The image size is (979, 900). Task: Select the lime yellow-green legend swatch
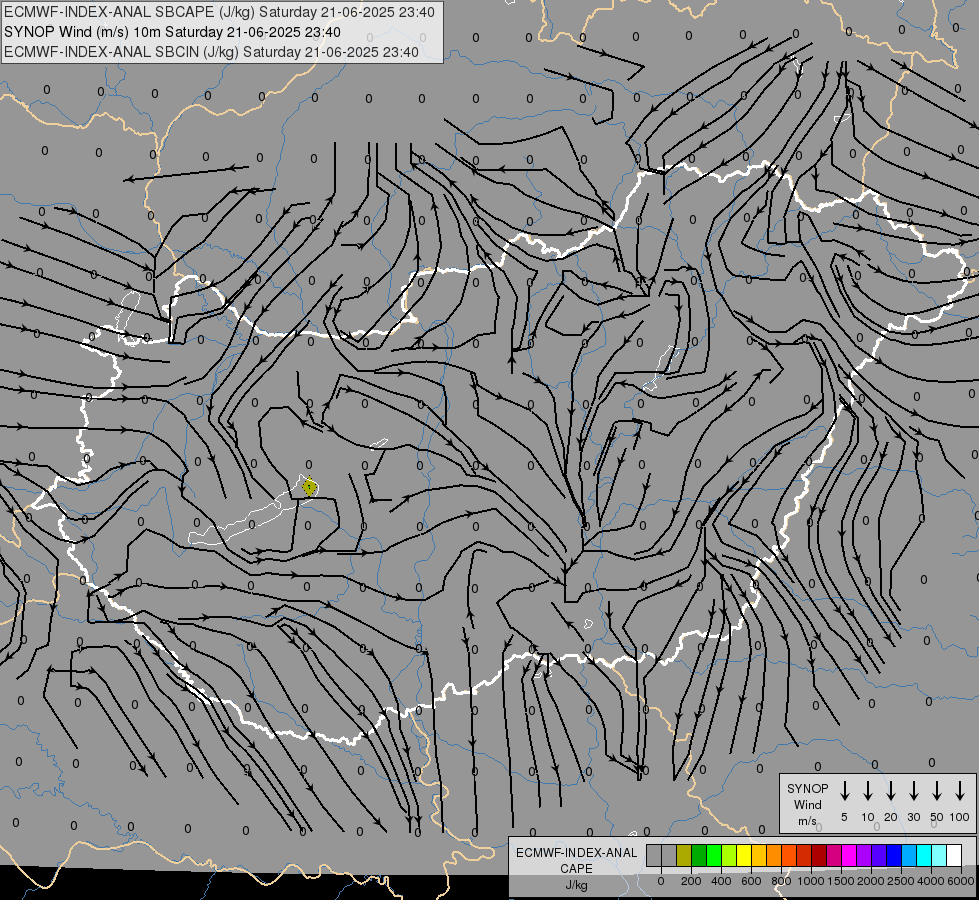(x=729, y=856)
